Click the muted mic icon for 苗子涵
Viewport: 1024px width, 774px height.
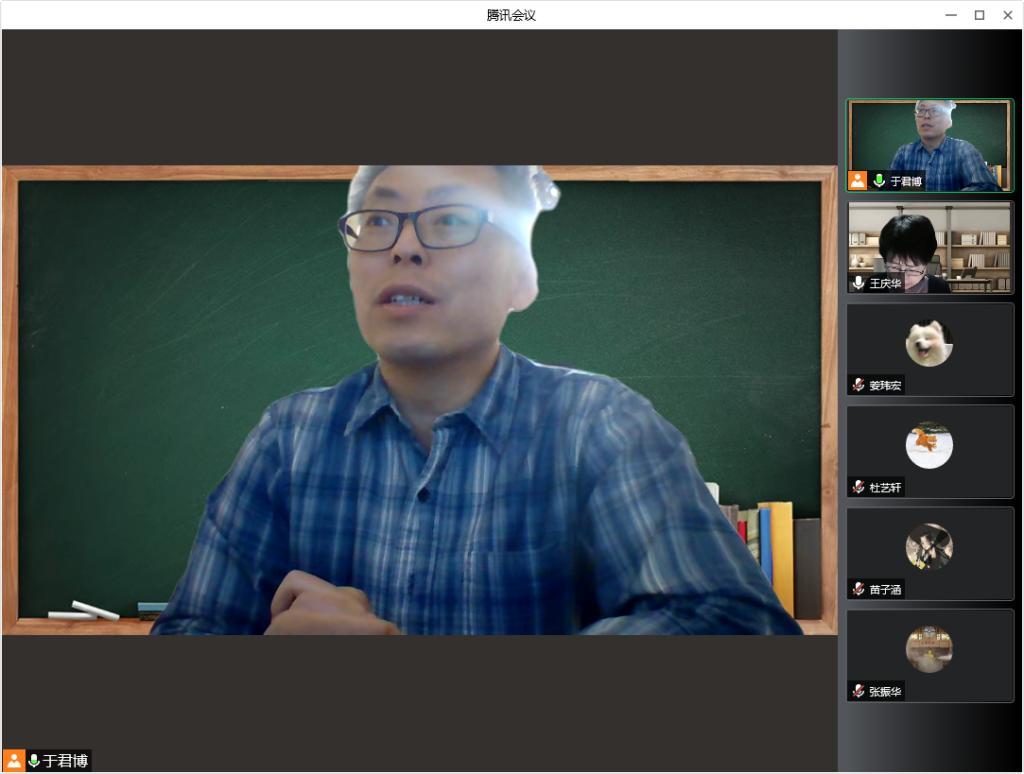[x=858, y=589]
